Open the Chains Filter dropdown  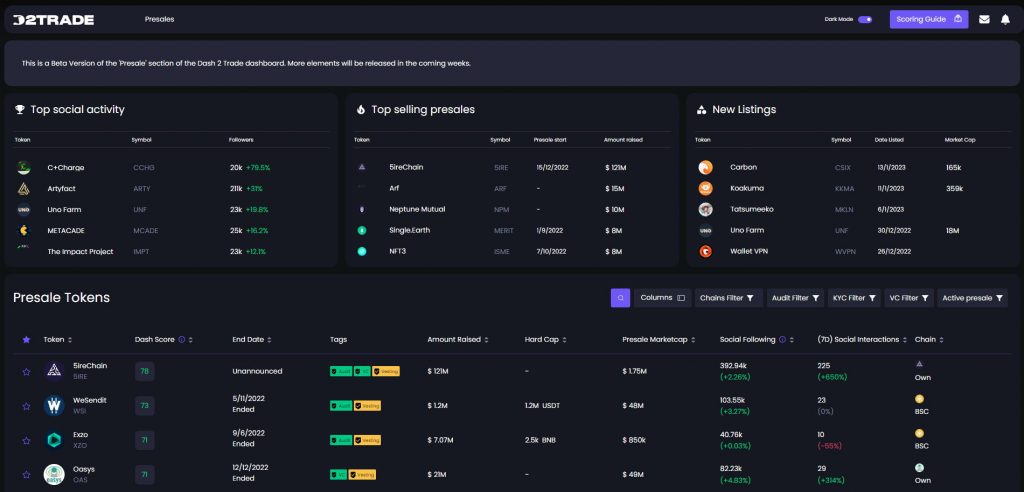728,298
